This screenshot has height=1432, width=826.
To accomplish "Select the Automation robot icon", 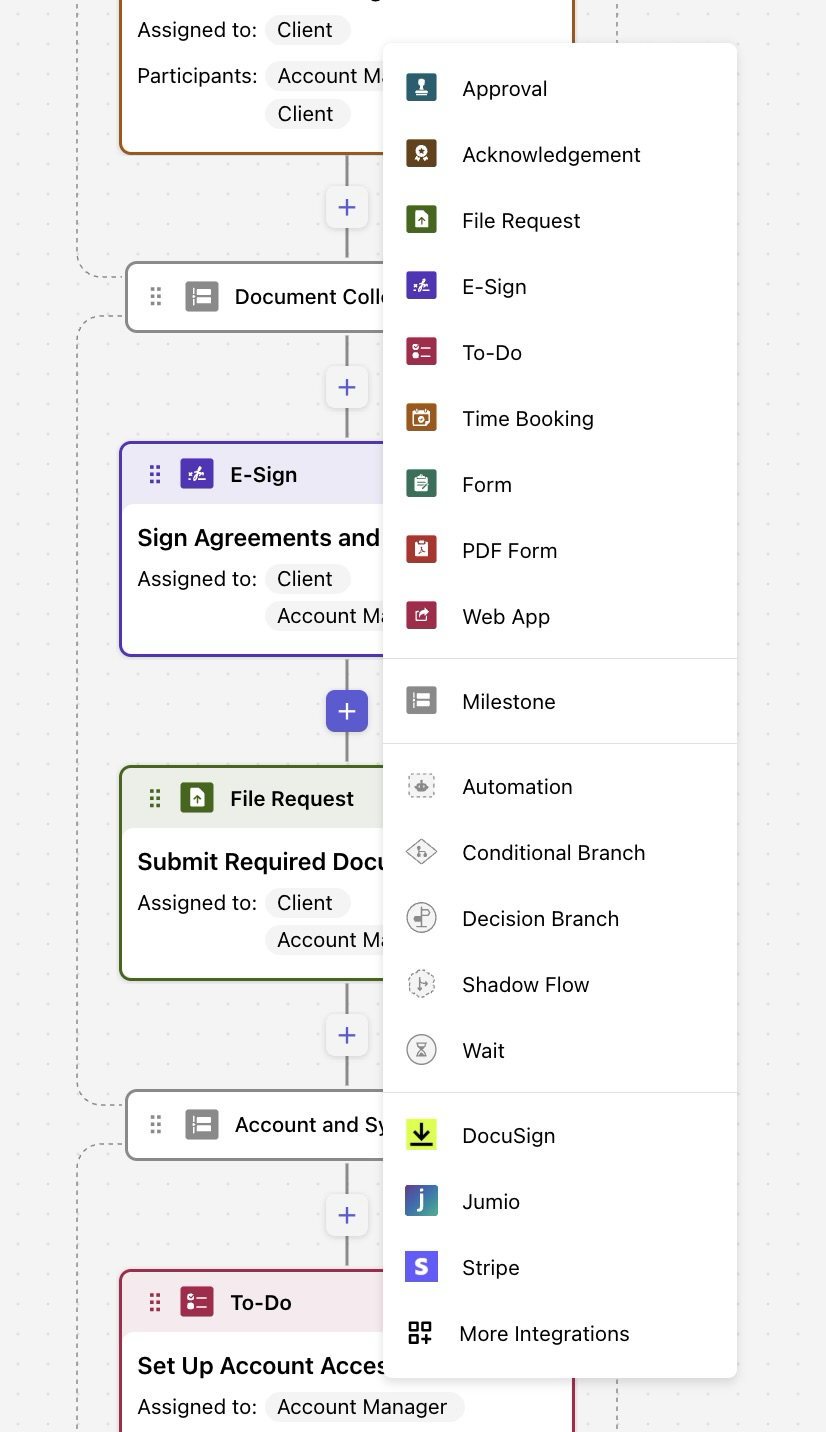I will 421,786.
